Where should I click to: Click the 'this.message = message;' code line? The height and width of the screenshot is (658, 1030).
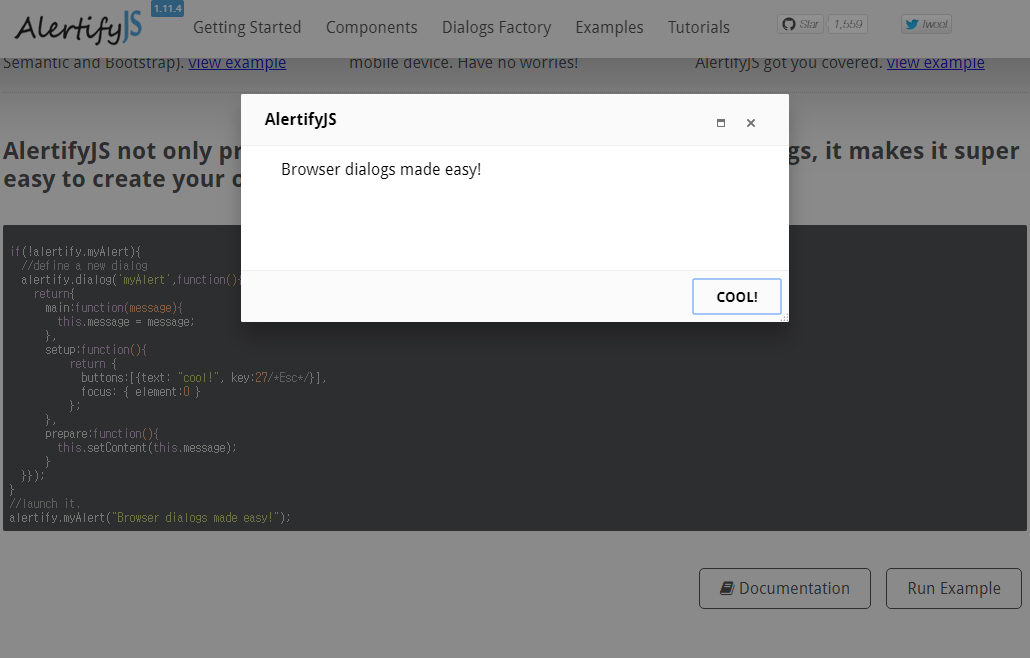point(126,322)
